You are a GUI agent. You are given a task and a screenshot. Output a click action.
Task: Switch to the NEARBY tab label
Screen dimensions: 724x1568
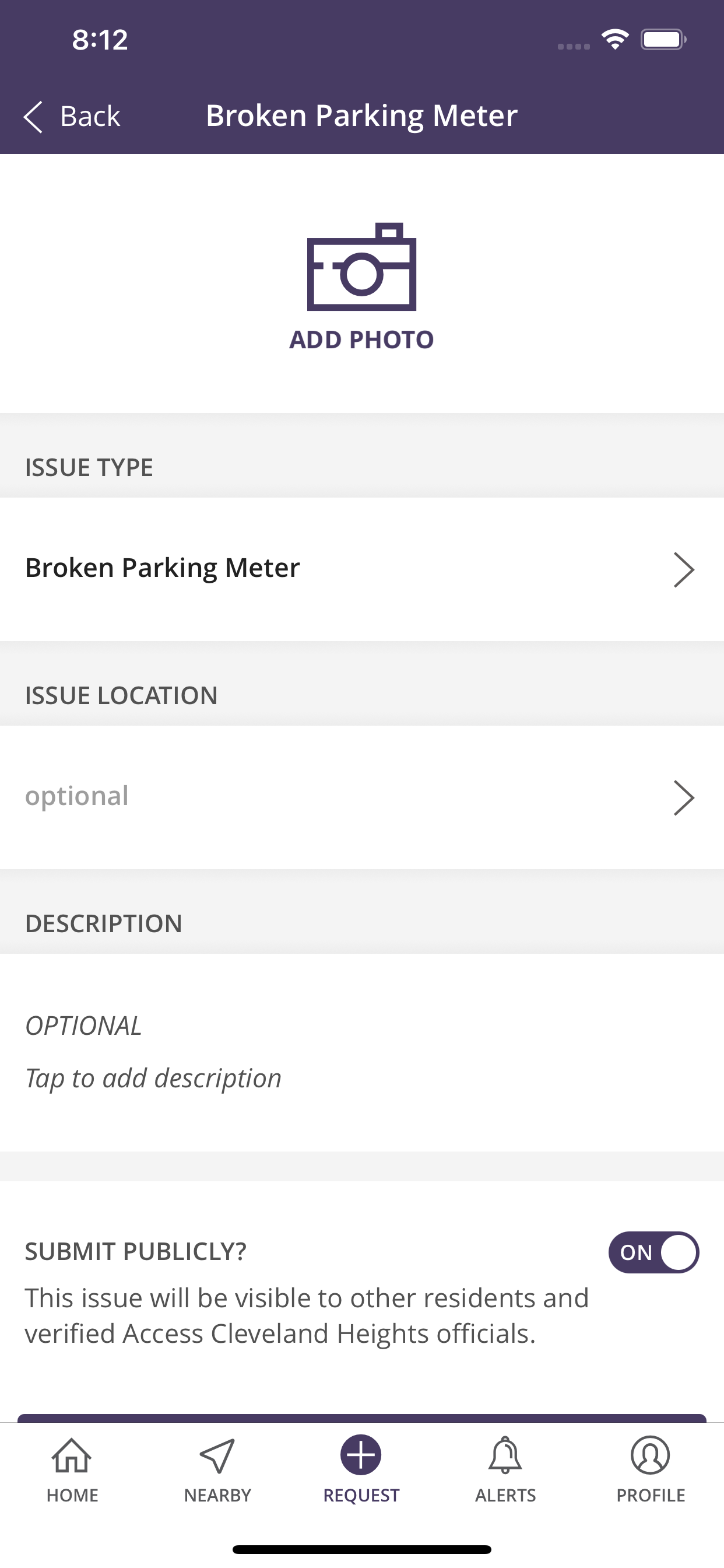click(217, 1495)
